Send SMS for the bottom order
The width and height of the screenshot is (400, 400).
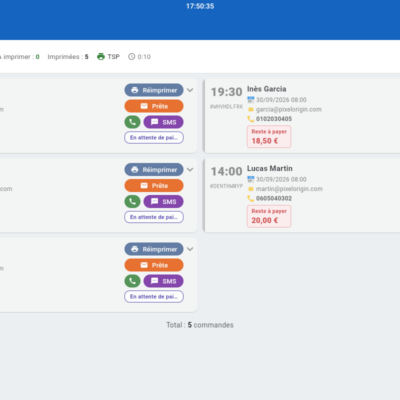point(163,281)
